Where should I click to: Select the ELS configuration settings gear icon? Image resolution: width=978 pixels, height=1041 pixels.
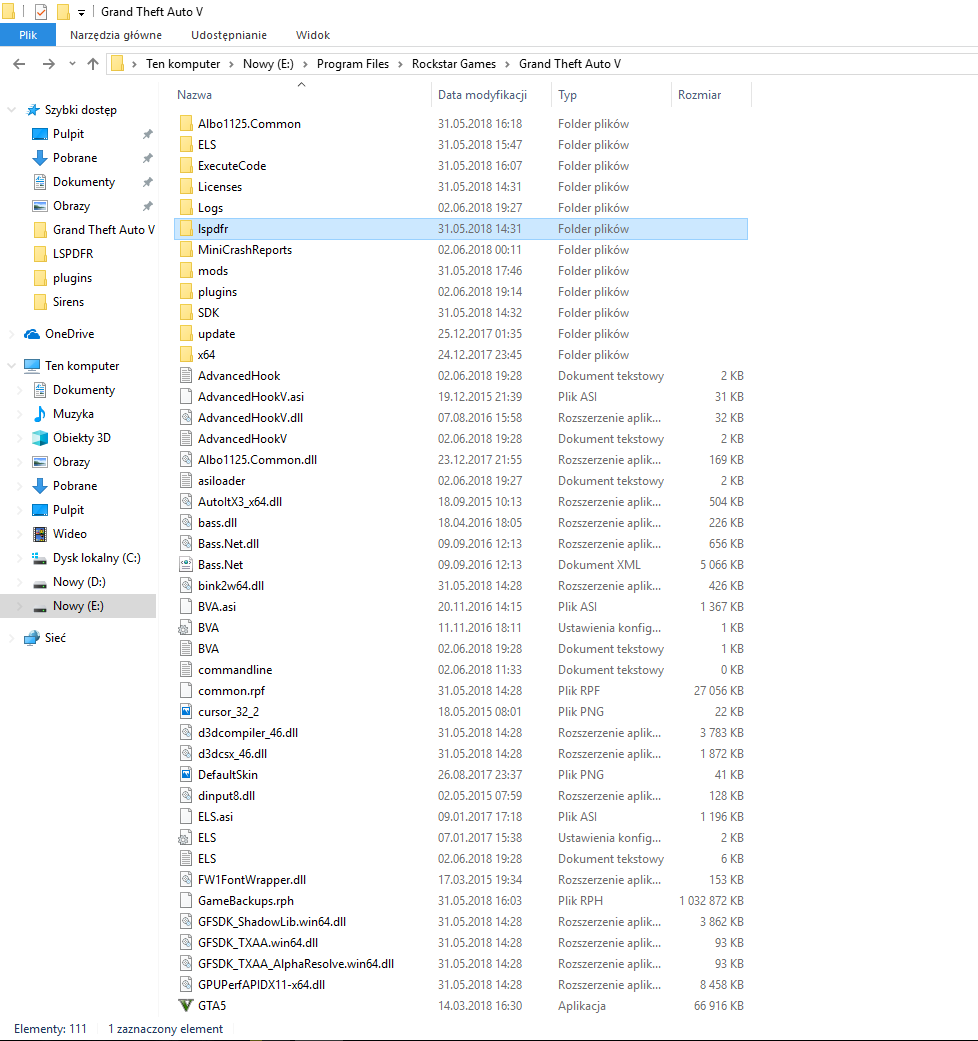pos(186,837)
